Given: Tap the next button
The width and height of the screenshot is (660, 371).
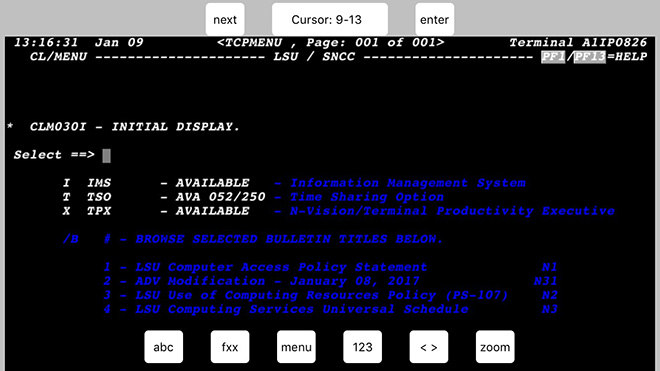Looking at the screenshot, I should [x=225, y=19].
